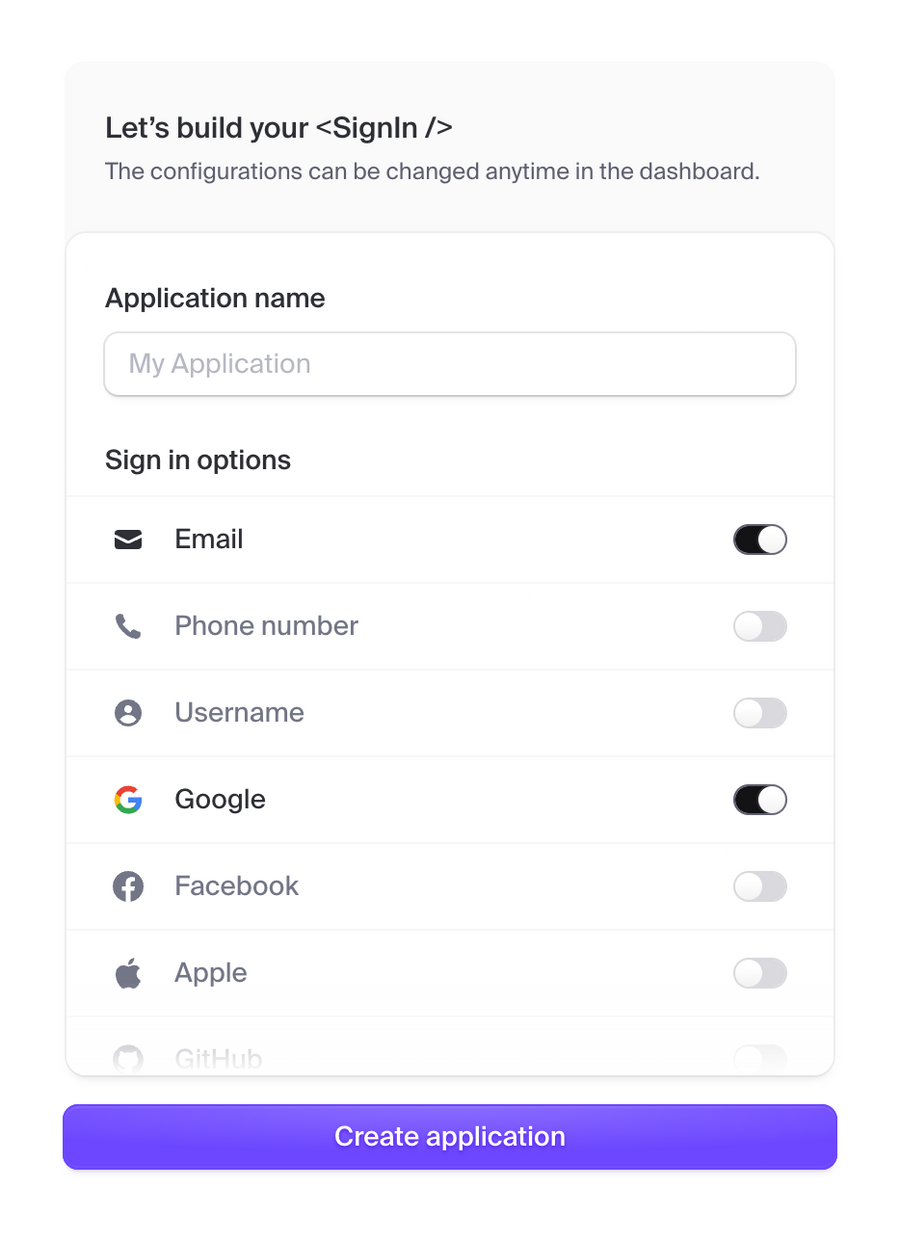
Task: Click the Phone number handset icon
Action: click(x=128, y=626)
